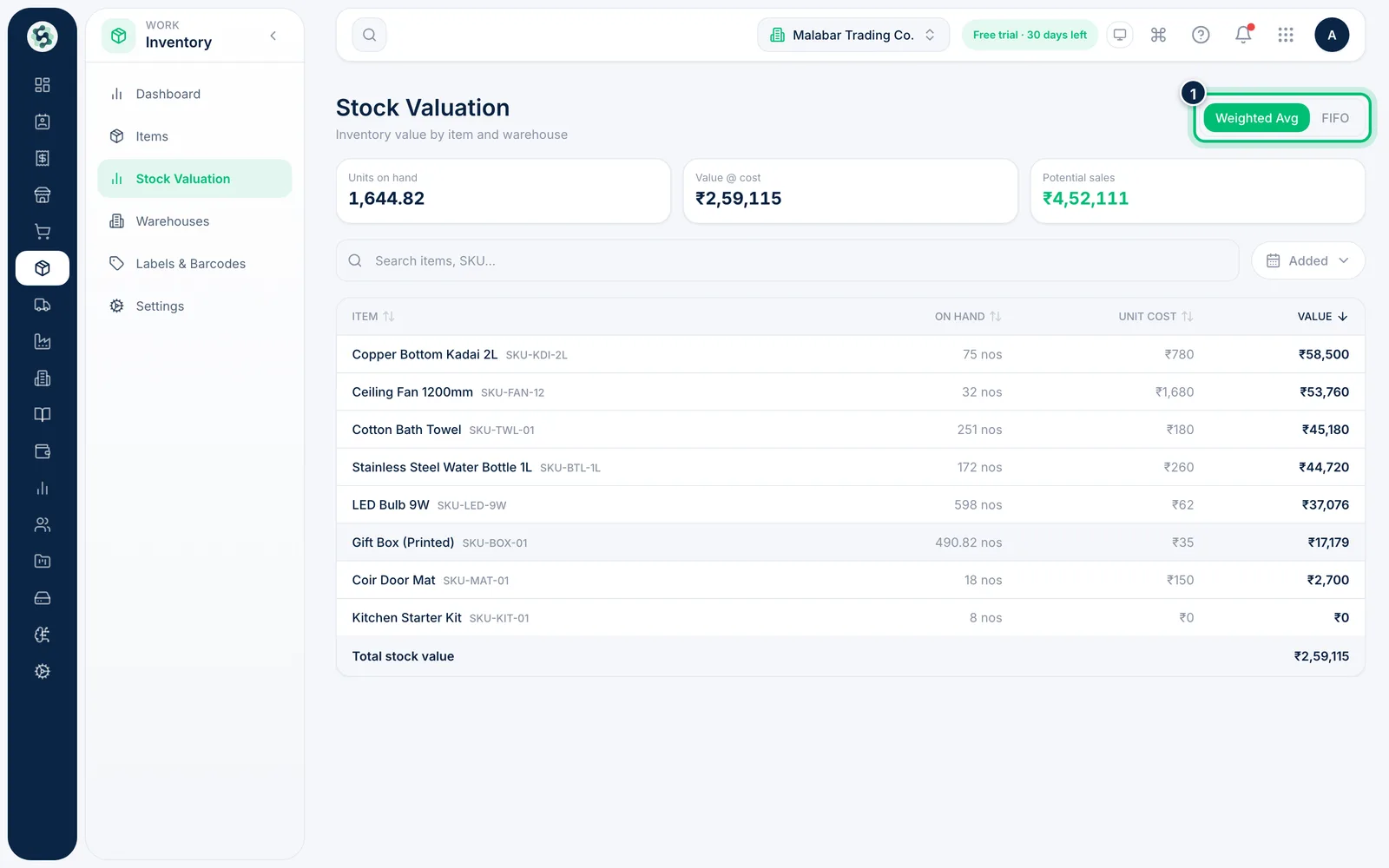Click the active inventory box icon in dark sidebar
Screen dimensions: 1389x868
pos(42,268)
